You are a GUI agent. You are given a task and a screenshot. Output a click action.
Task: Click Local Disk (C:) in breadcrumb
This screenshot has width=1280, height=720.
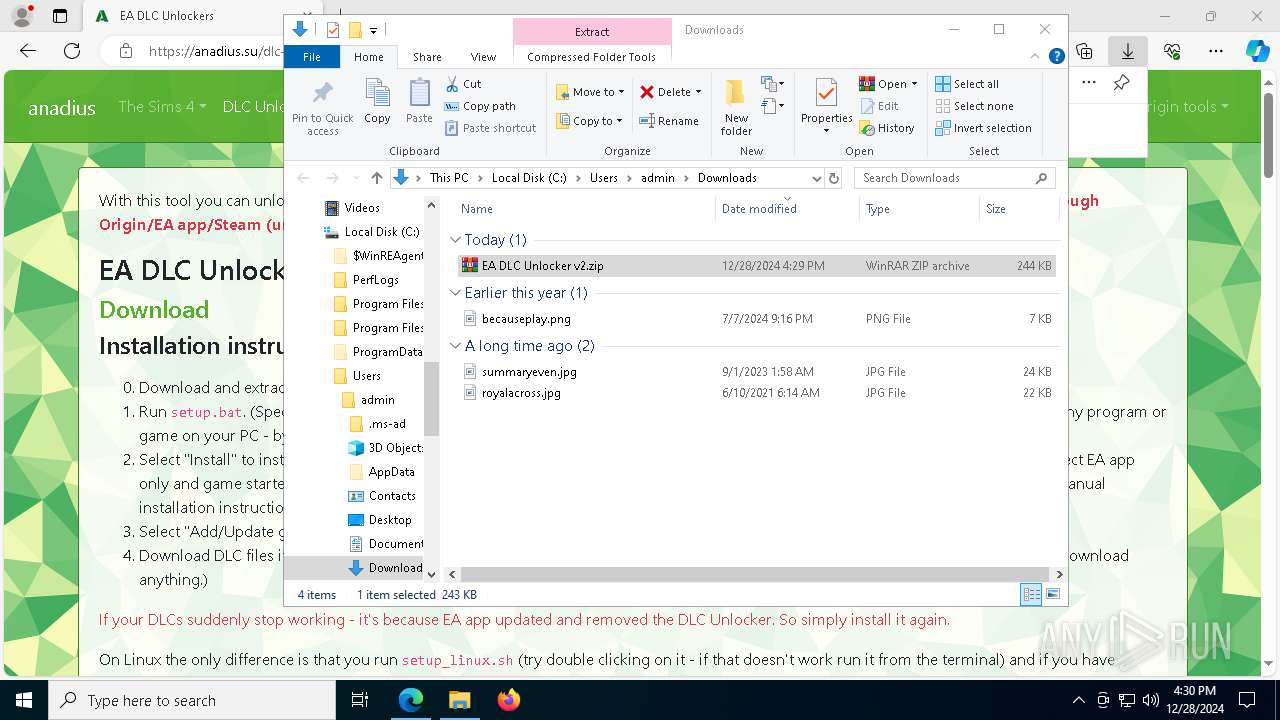coord(529,178)
